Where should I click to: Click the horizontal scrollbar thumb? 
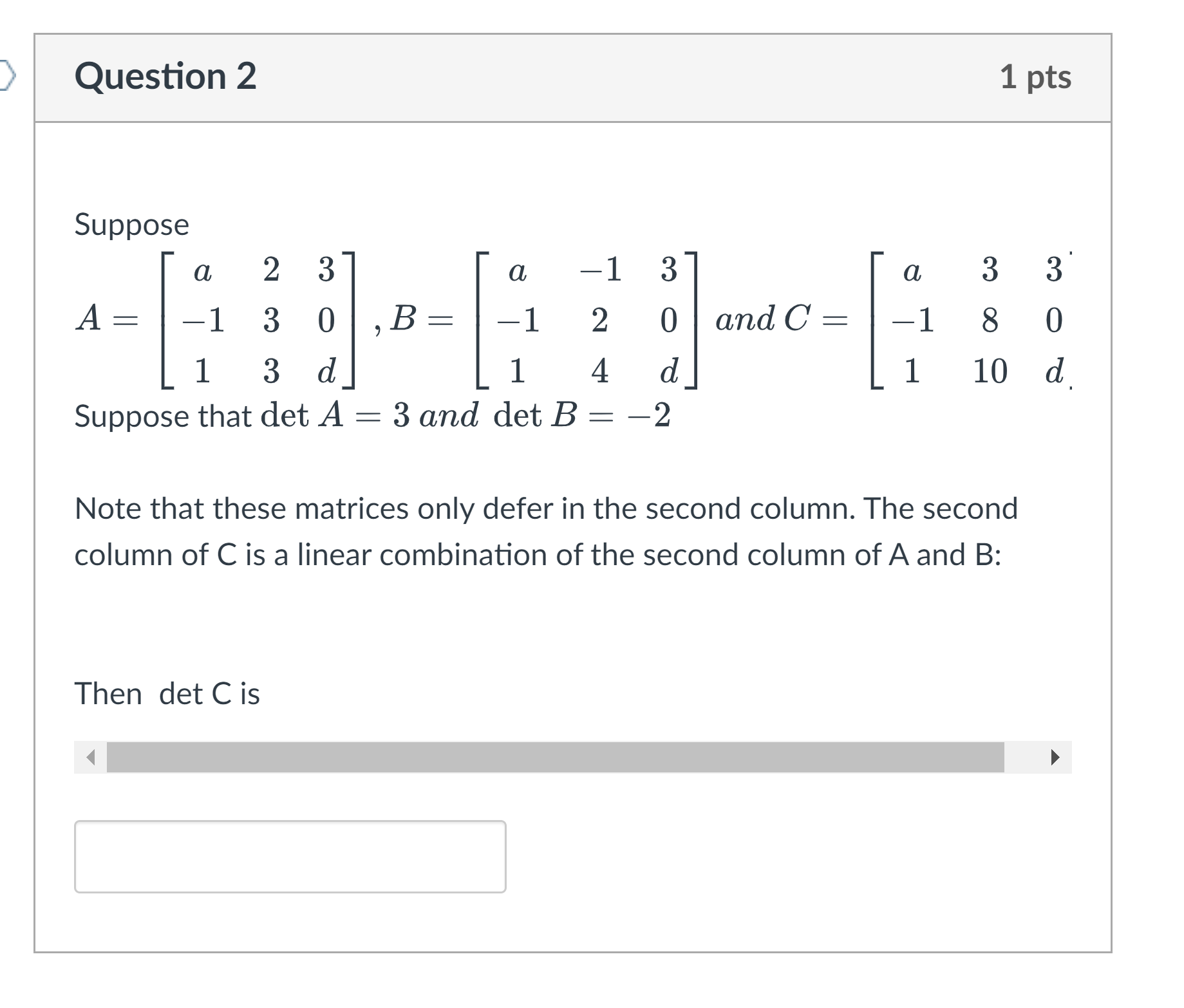pyautogui.click(x=555, y=758)
